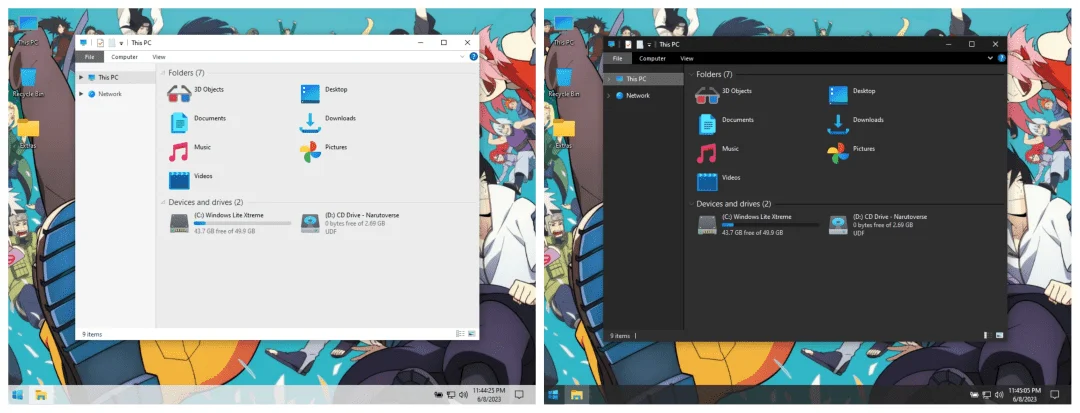Open Documents folder in light window
Screen dimensions: 1080x413
tap(197, 122)
